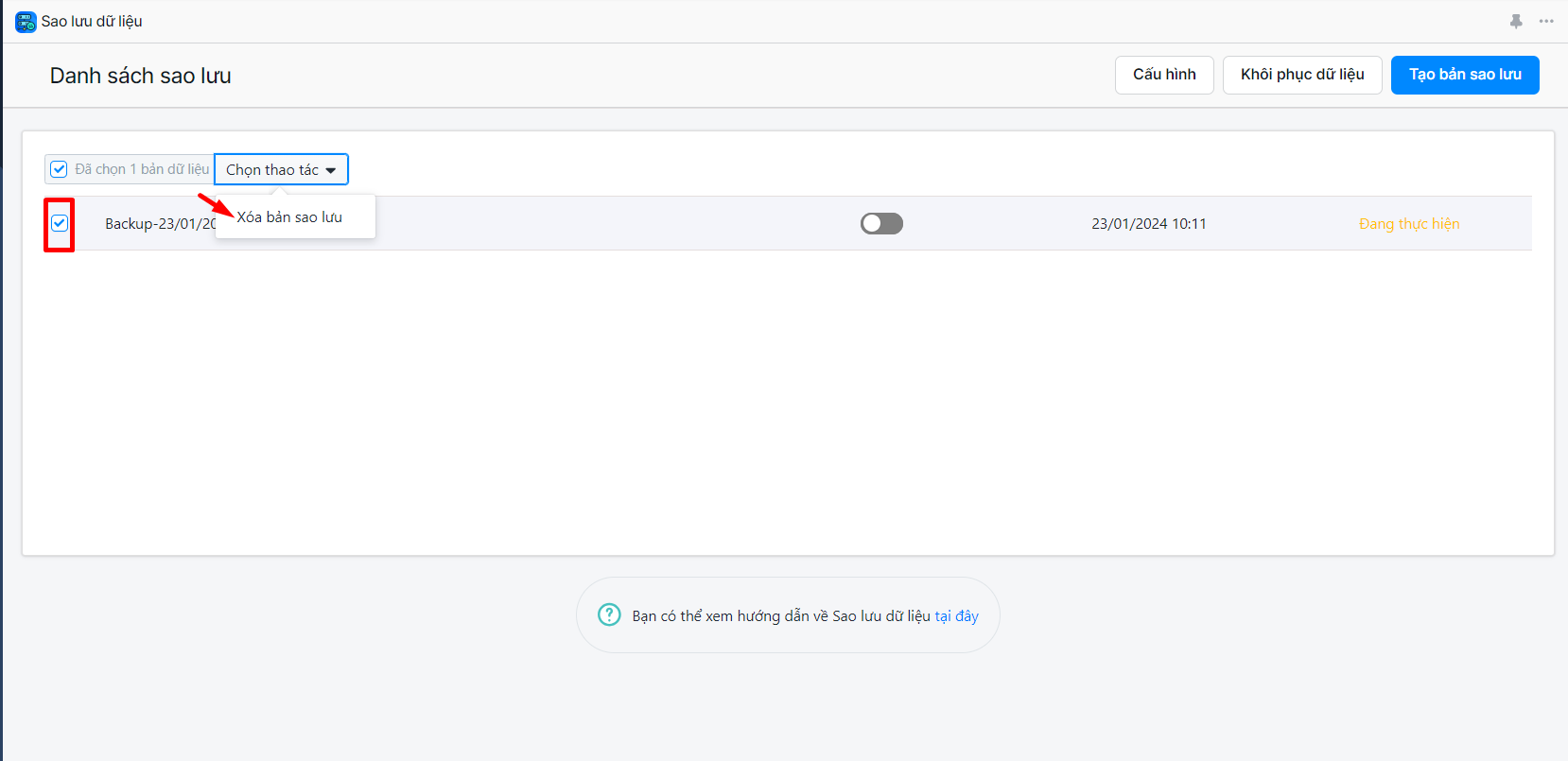The height and width of the screenshot is (761, 1568).
Task: Uncheck the Backup-23/01 row checkbox
Action: [x=60, y=223]
